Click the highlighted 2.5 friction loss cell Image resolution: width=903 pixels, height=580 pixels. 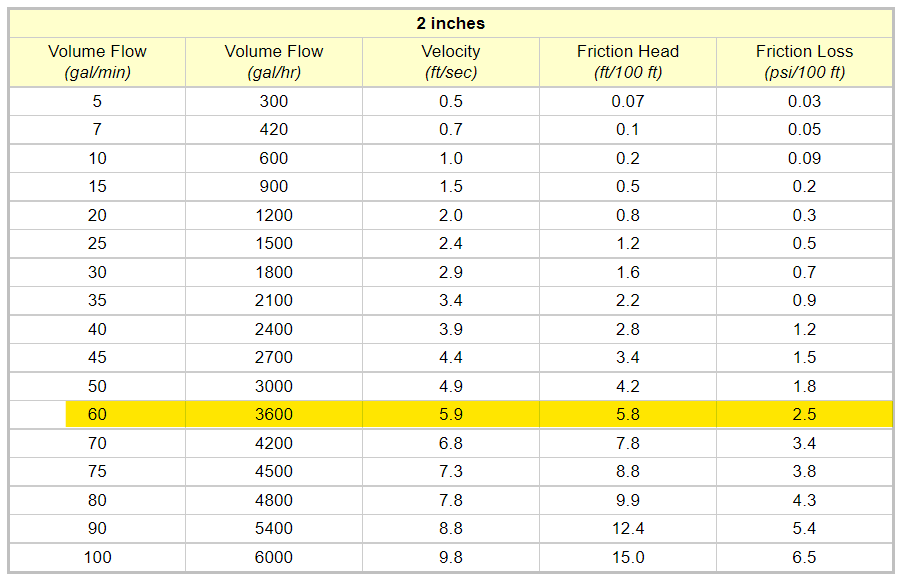804,414
